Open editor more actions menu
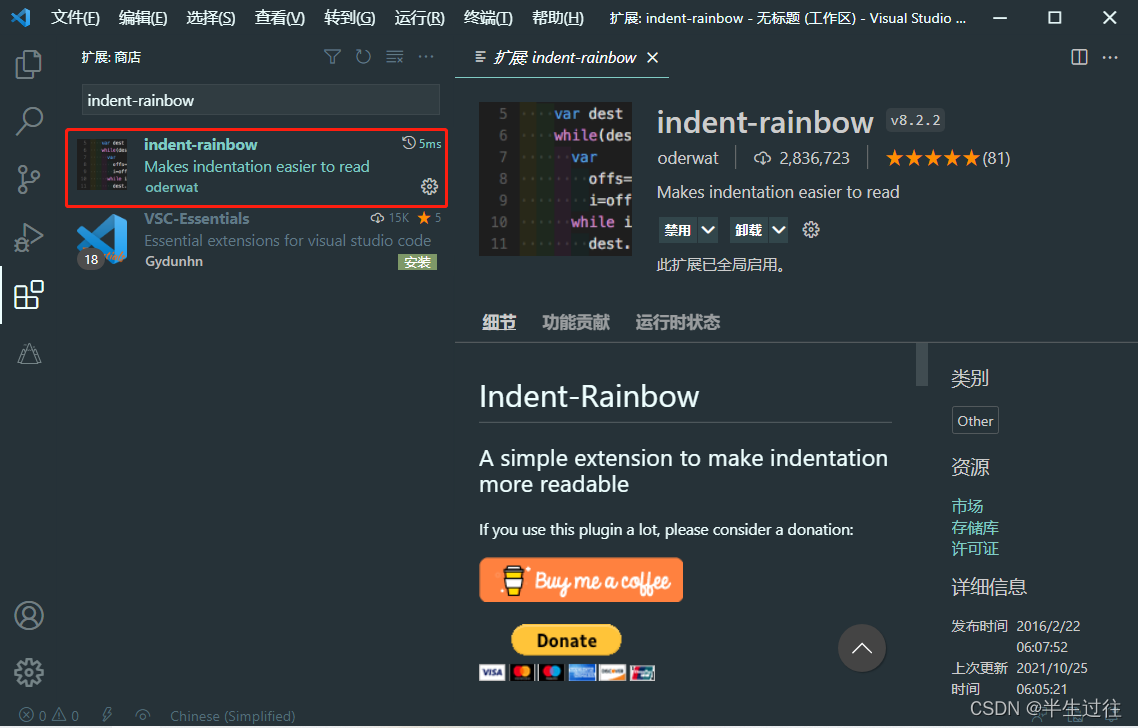Image resolution: width=1138 pixels, height=728 pixels. pos(1110,57)
